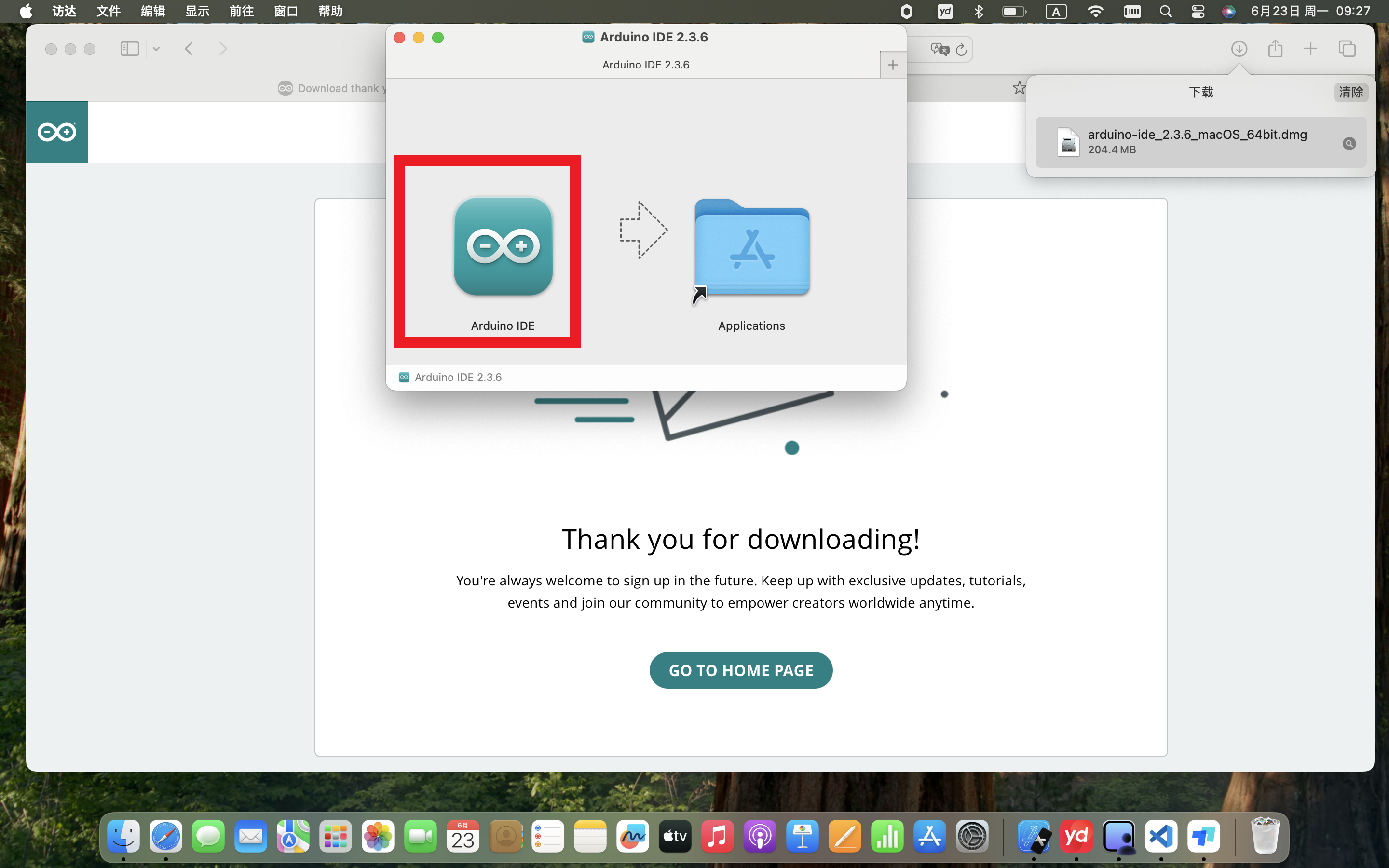Viewport: 1389px width, 868px height.
Task: Click the Safari Share icon
Action: click(1275, 48)
